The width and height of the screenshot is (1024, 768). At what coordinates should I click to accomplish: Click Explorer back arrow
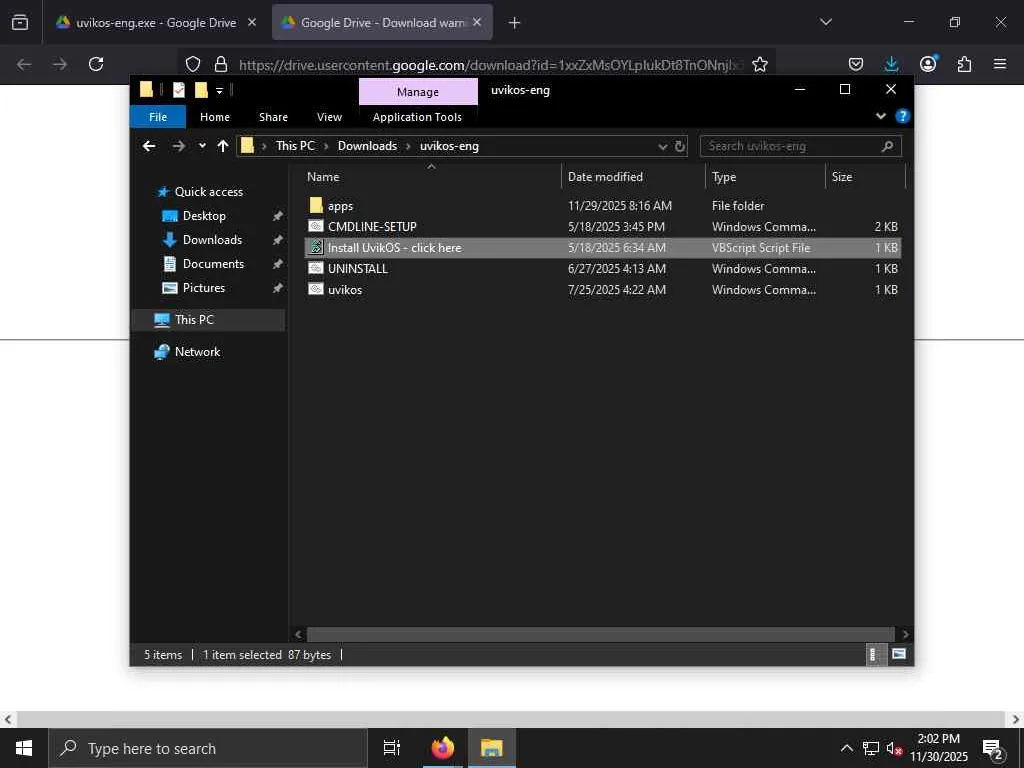149,146
